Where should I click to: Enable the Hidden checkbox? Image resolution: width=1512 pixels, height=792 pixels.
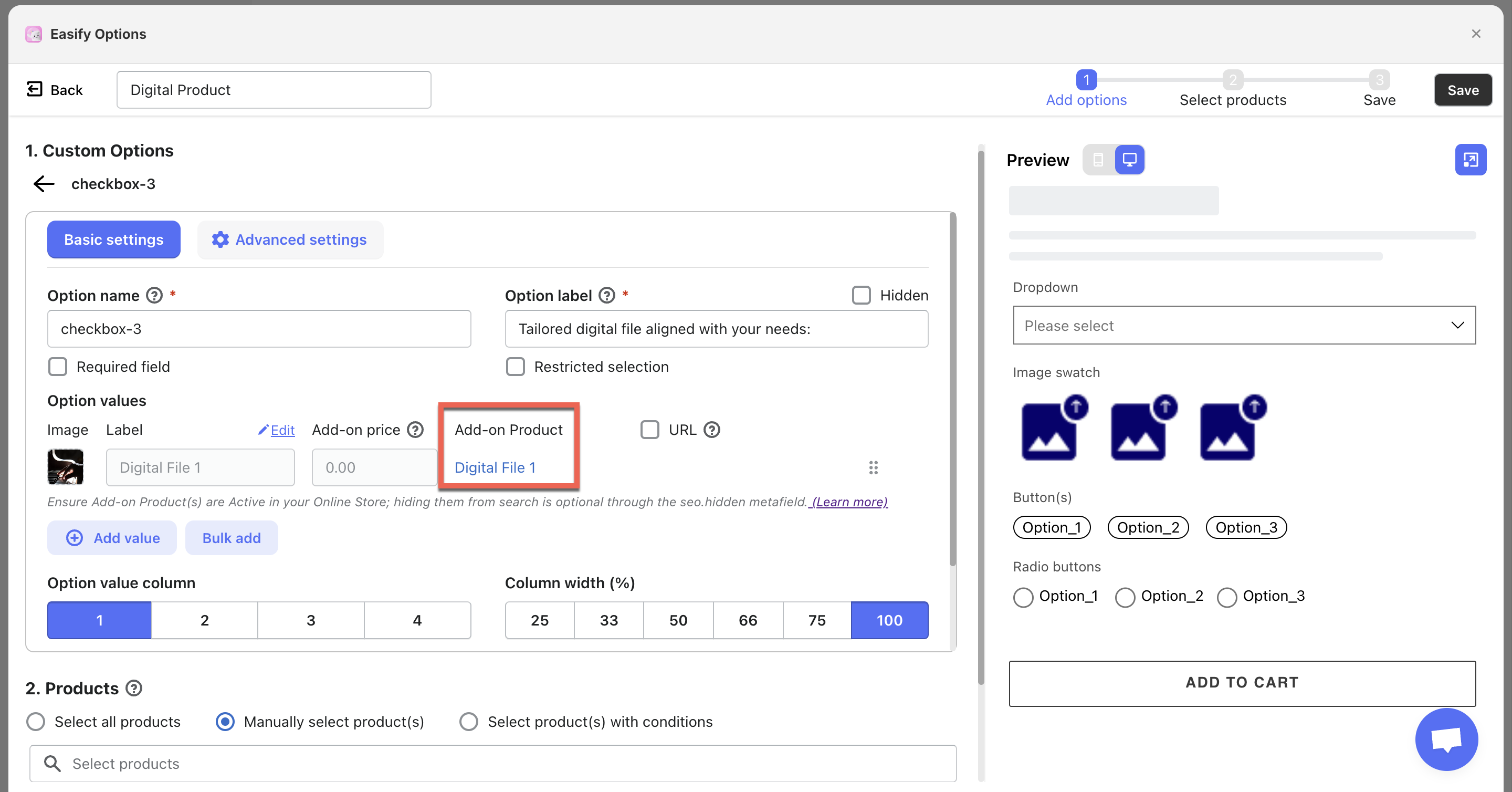[861, 295]
